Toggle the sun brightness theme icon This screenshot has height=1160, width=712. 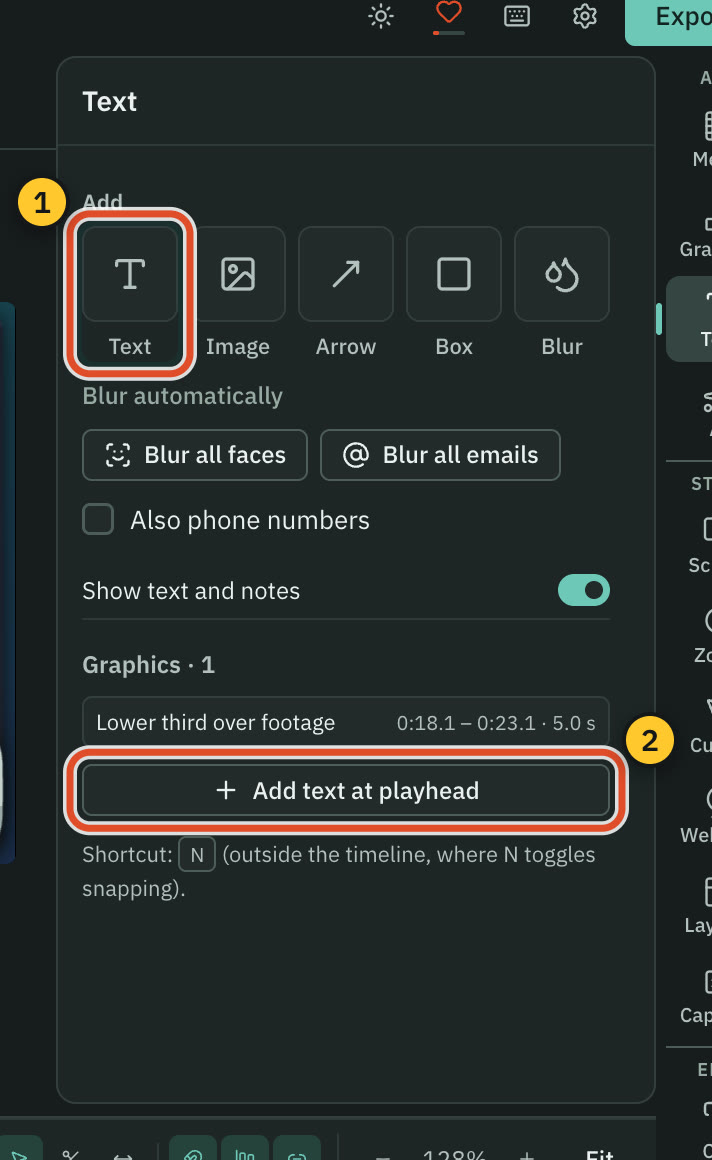tap(381, 16)
